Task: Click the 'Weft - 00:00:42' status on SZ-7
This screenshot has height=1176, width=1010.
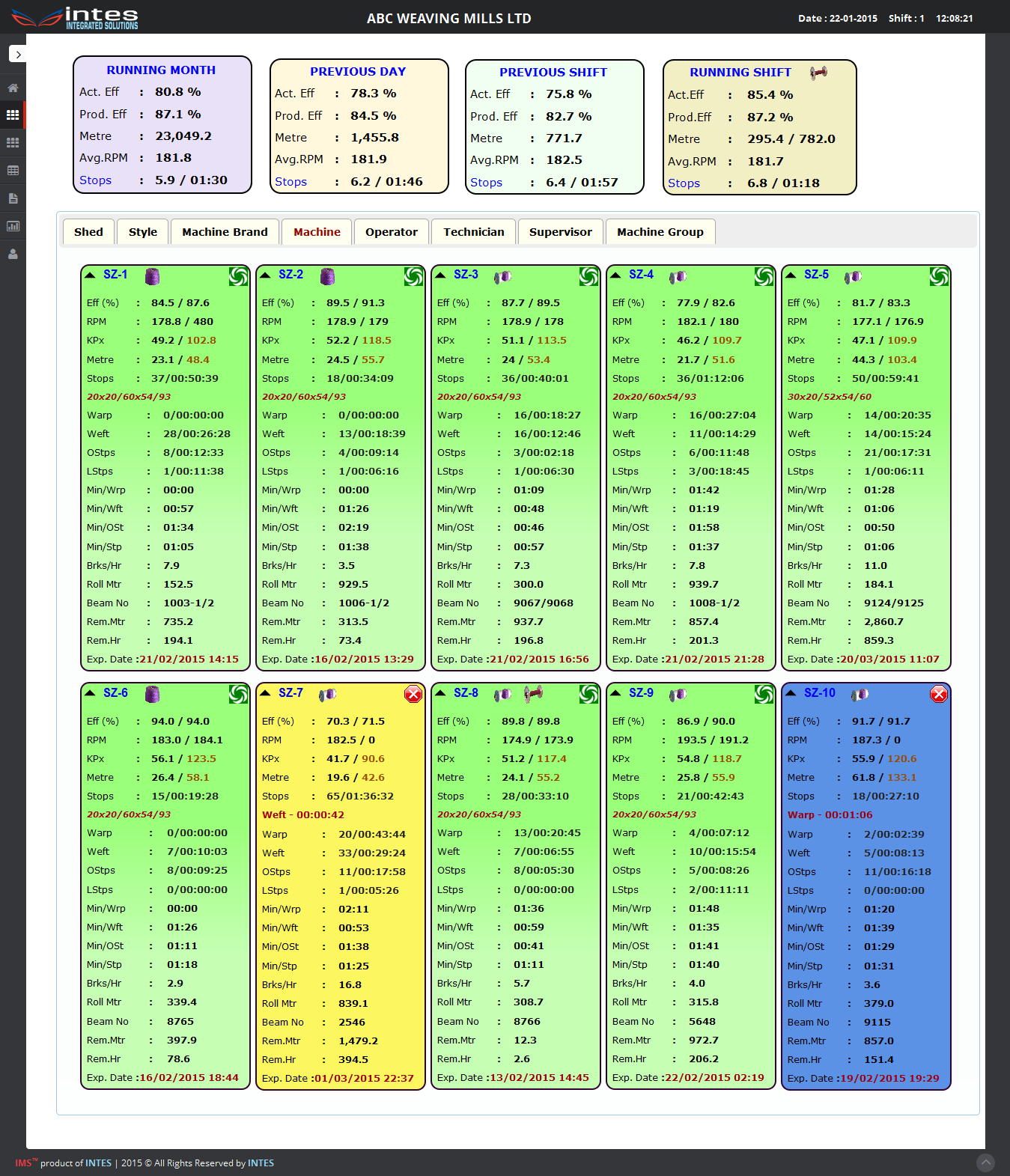Action: click(x=303, y=815)
